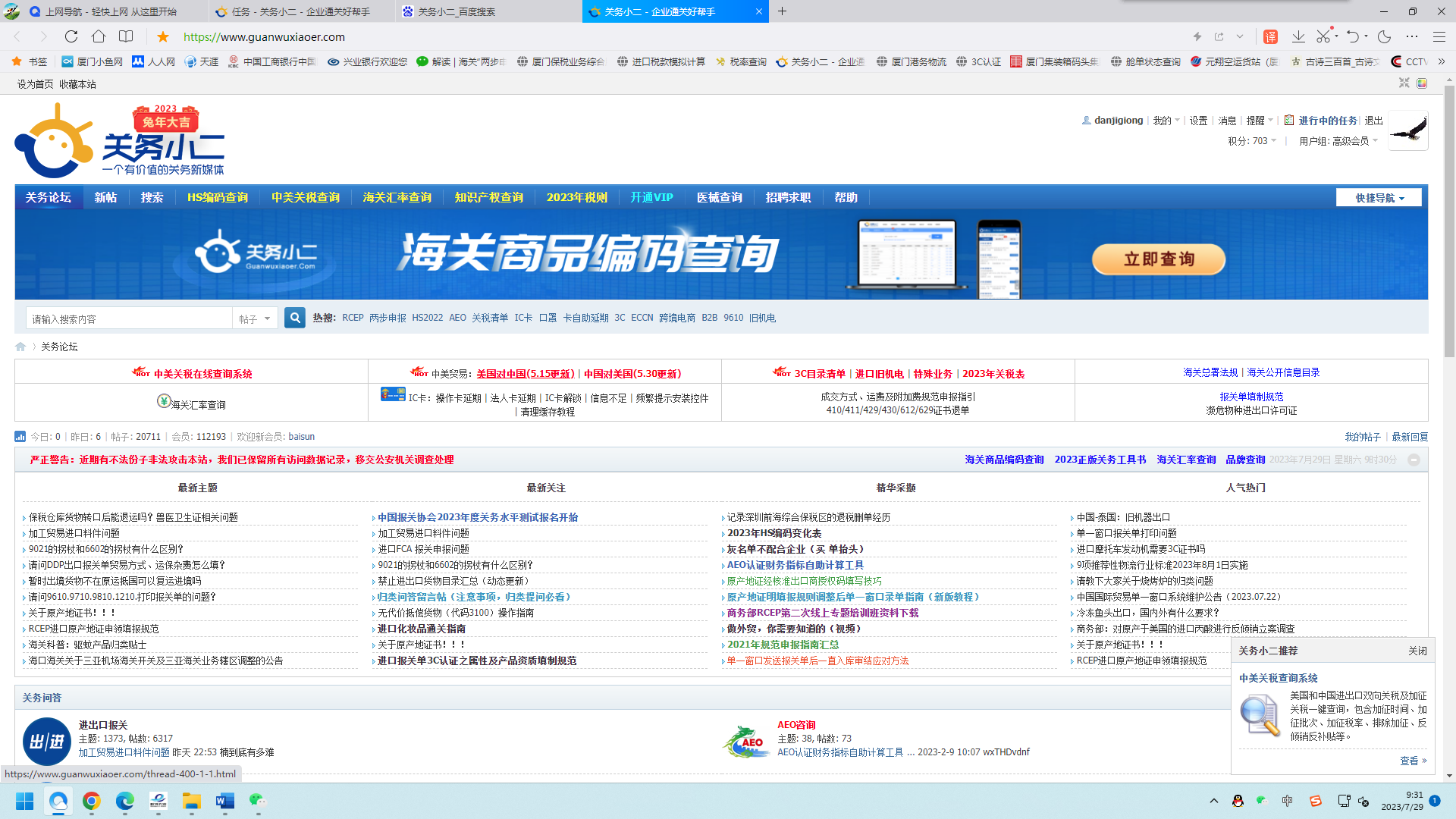
Task: Click the blue magnifier search button
Action: pos(295,318)
